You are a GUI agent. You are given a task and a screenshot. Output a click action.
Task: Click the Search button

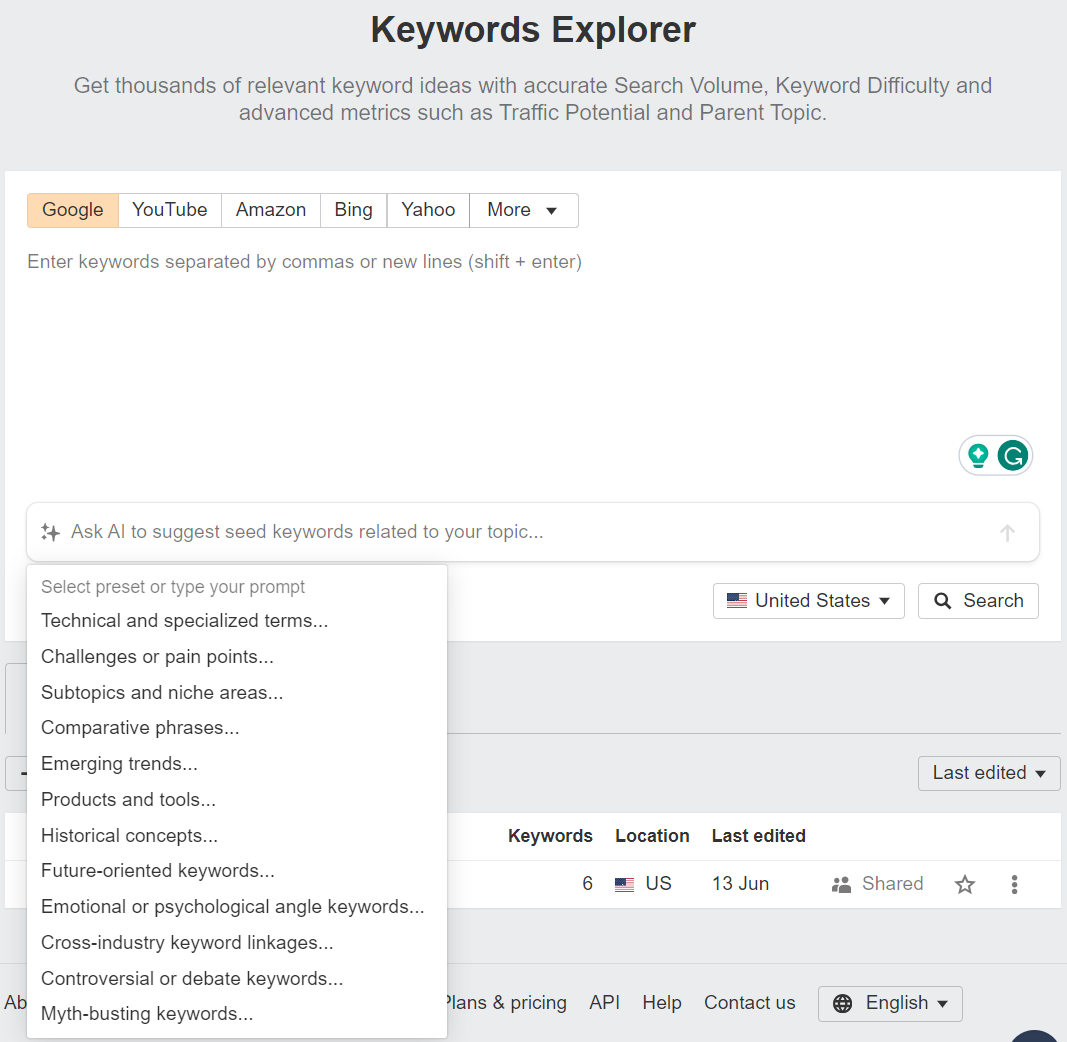pyautogui.click(x=978, y=601)
